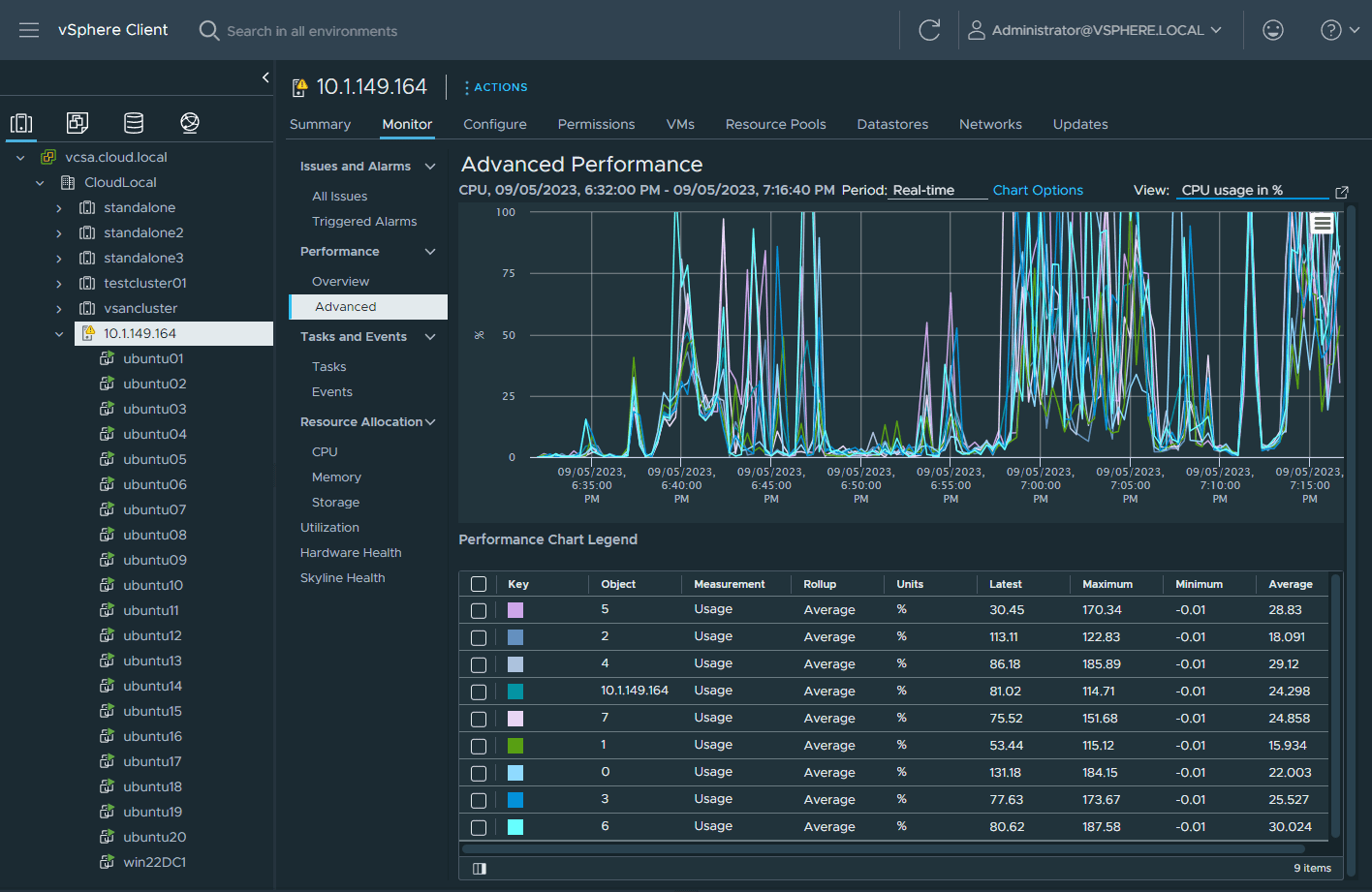1372x892 pixels.
Task: Click the green color swatch for object 1
Action: 515,746
